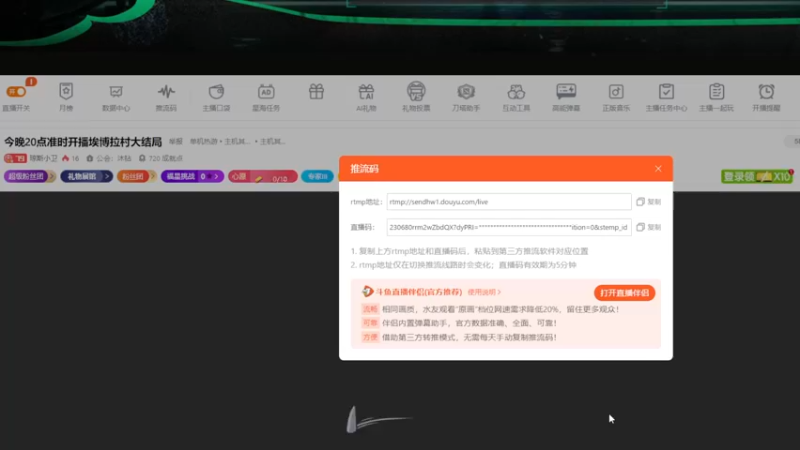Viewport: 800px width, 450px height.
Task: Click the red level badge before streamer name
Action: click(x=15, y=158)
